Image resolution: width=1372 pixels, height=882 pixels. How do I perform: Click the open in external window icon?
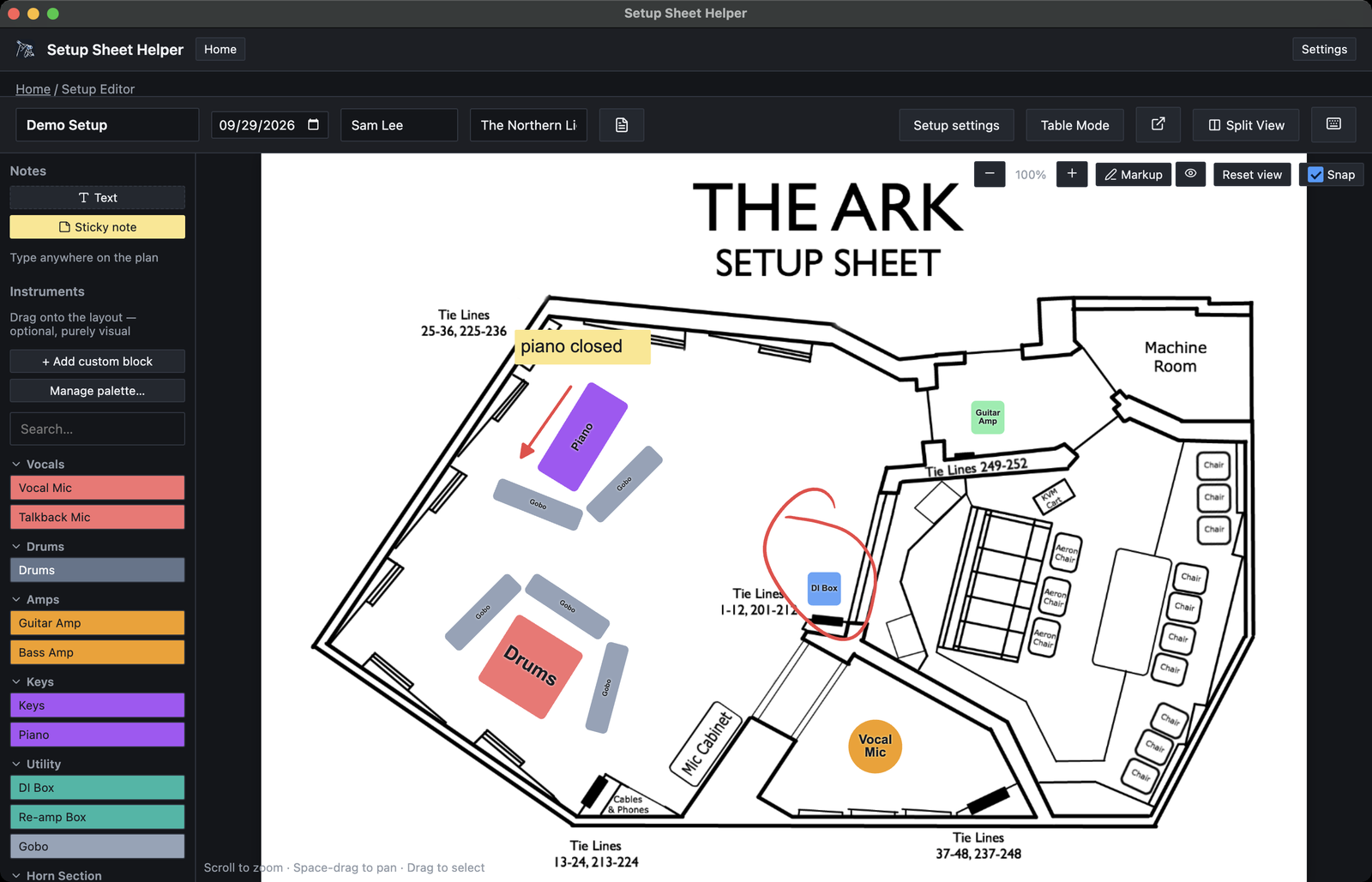tap(1158, 124)
